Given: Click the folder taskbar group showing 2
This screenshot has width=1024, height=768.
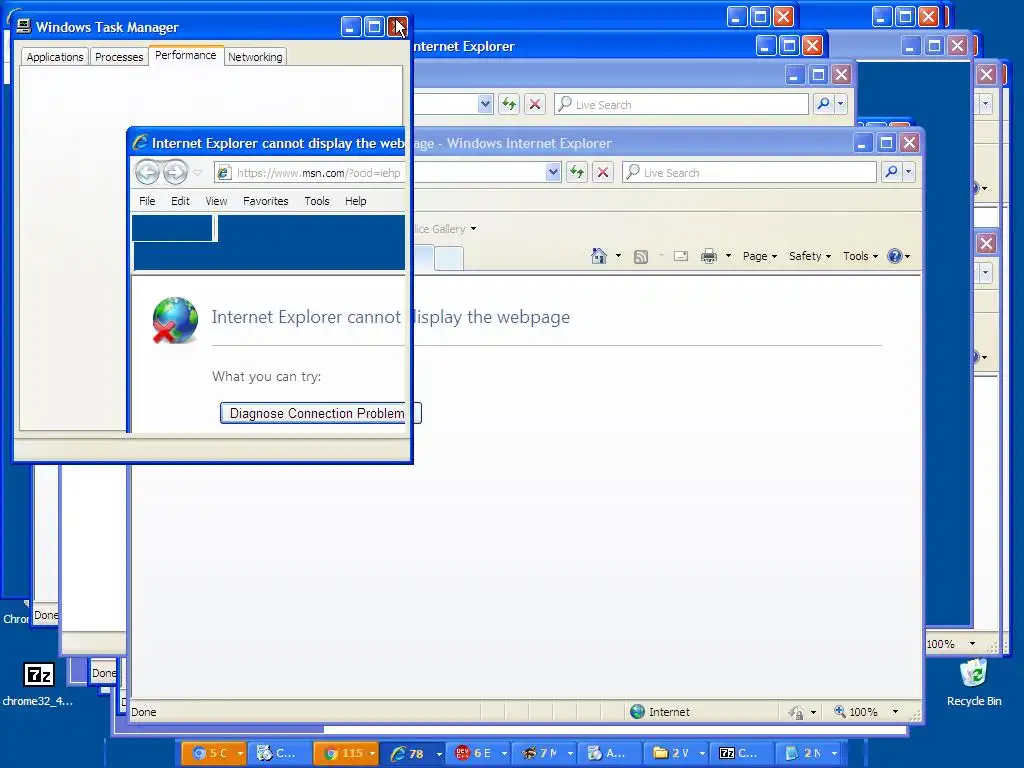Looking at the screenshot, I should click(676, 754).
